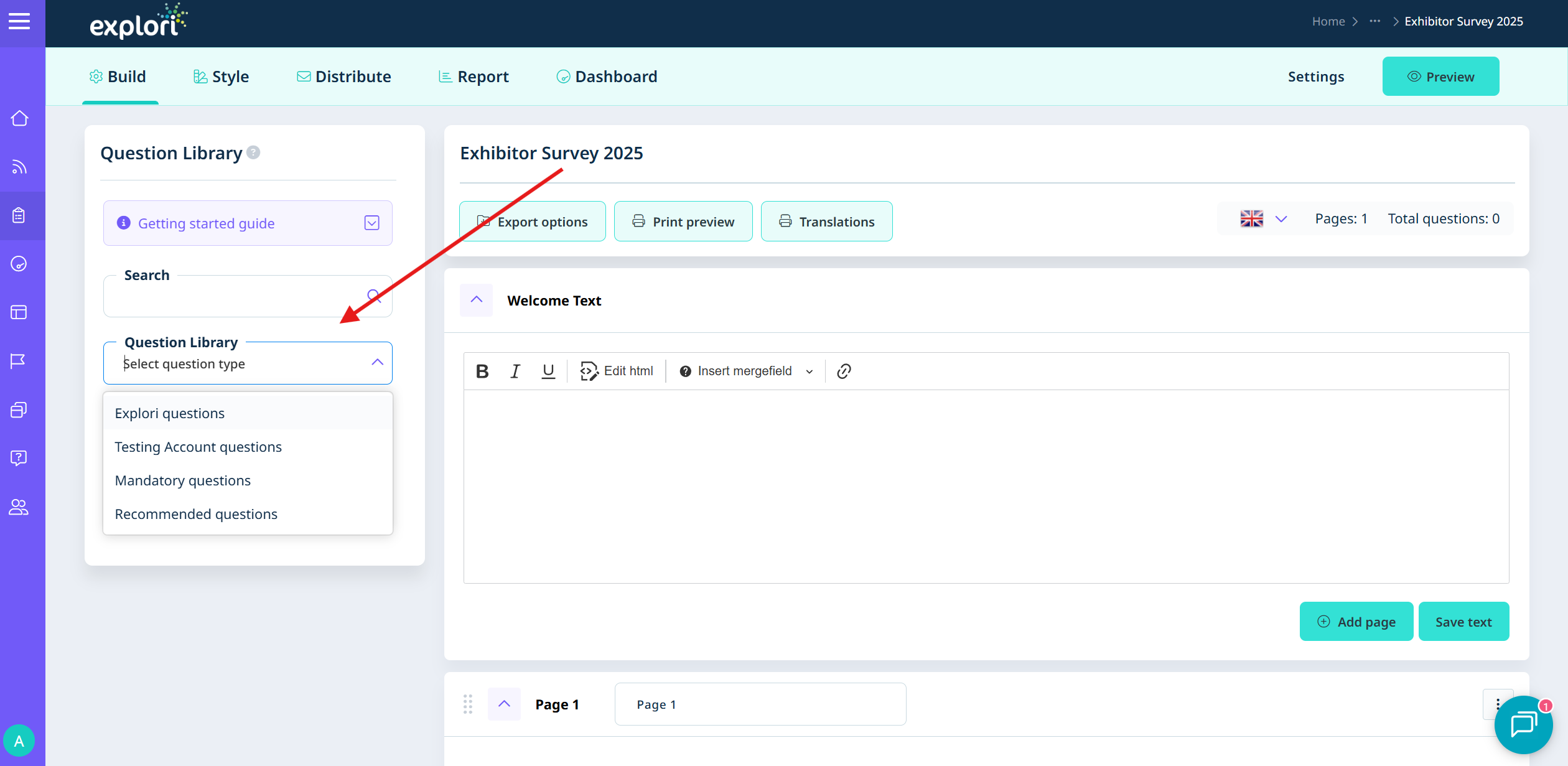1568x766 pixels.
Task: Open the flag icon in sidebar
Action: tap(19, 361)
